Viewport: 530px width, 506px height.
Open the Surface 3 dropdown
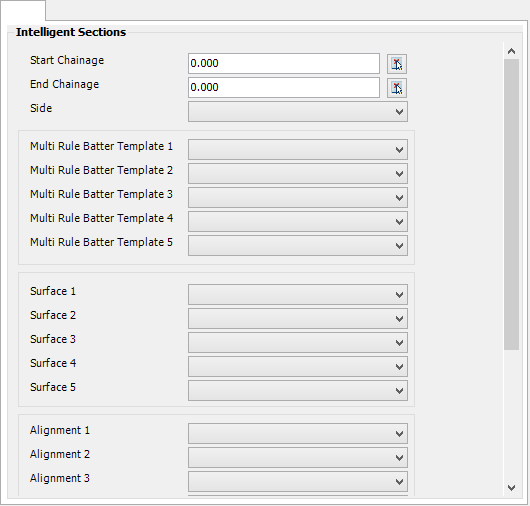pos(298,342)
